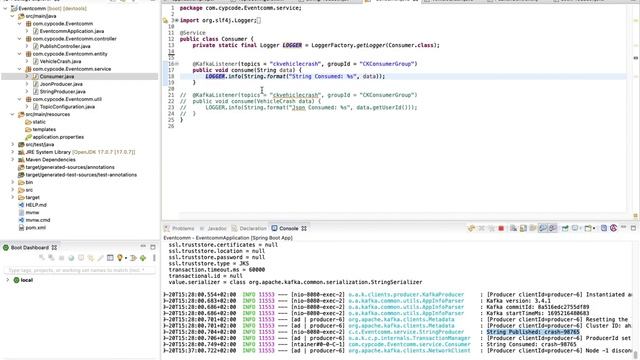Click the pencil icon in Boot Dashboard toolbar
This screenshot has height=360, width=640.
coord(100,258)
